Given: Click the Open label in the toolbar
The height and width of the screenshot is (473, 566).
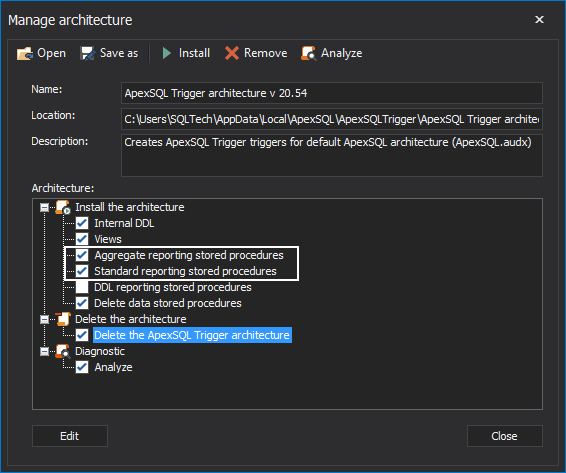Looking at the screenshot, I should [52, 53].
